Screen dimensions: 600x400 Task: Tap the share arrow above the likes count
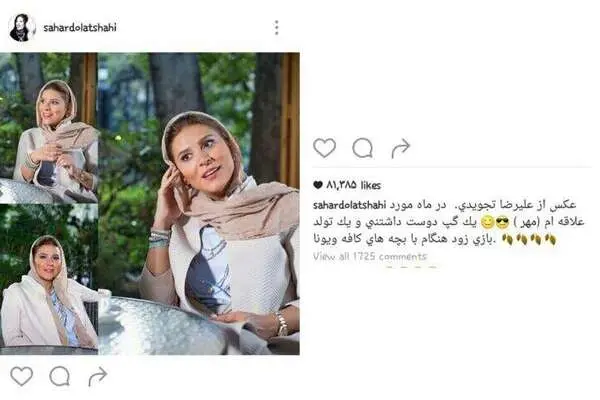pos(401,148)
